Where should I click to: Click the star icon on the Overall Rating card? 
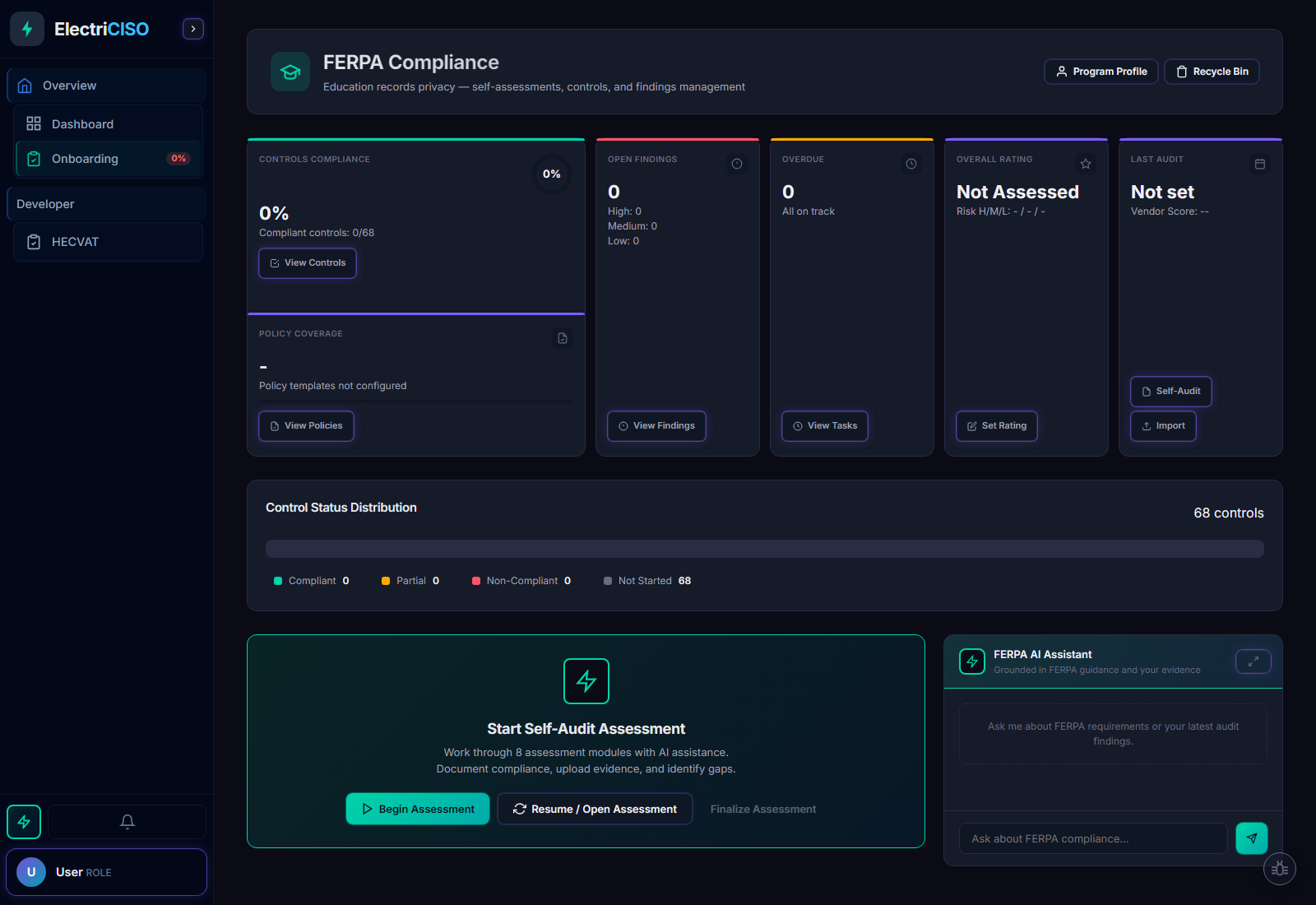click(1086, 164)
